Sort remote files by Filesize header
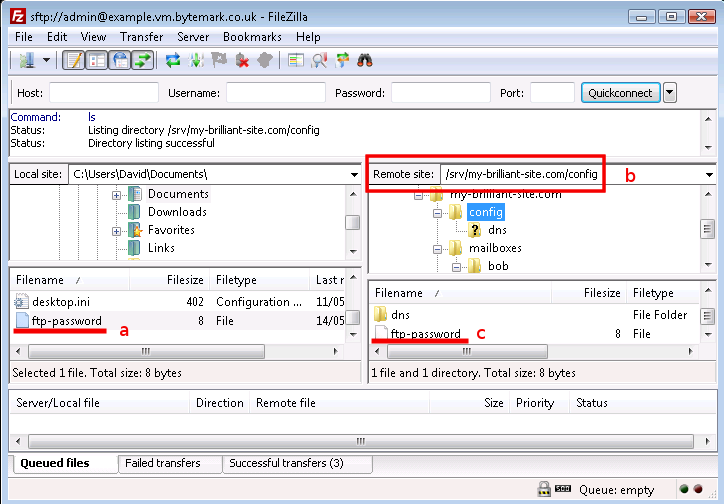The width and height of the screenshot is (724, 504). (589, 293)
